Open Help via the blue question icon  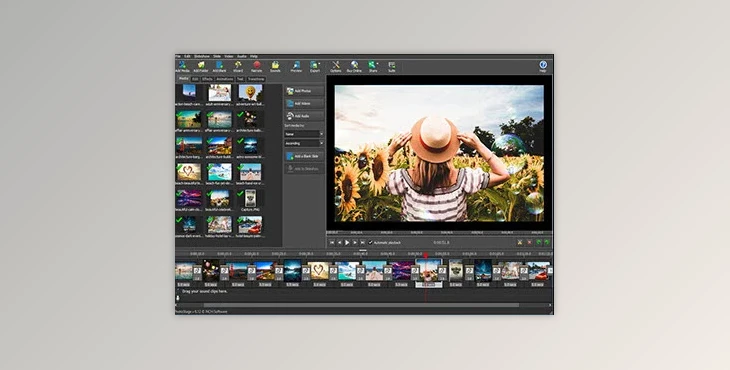click(543, 66)
